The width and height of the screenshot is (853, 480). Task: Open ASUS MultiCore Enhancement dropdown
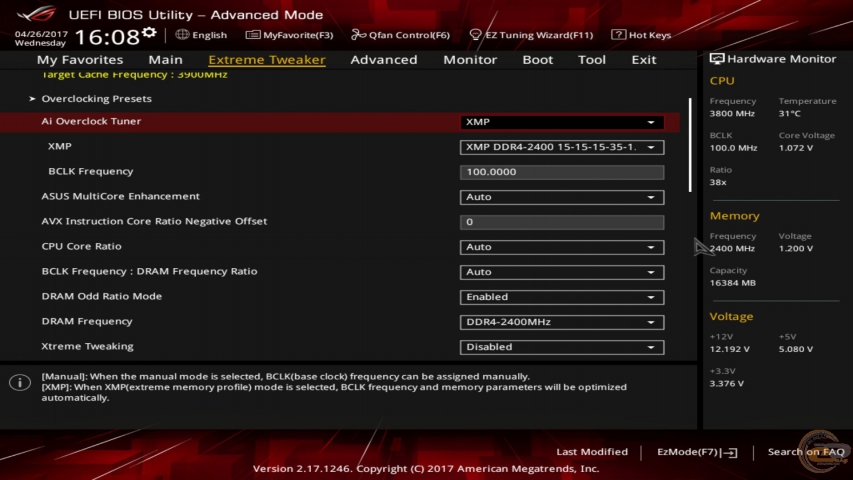click(x=562, y=197)
